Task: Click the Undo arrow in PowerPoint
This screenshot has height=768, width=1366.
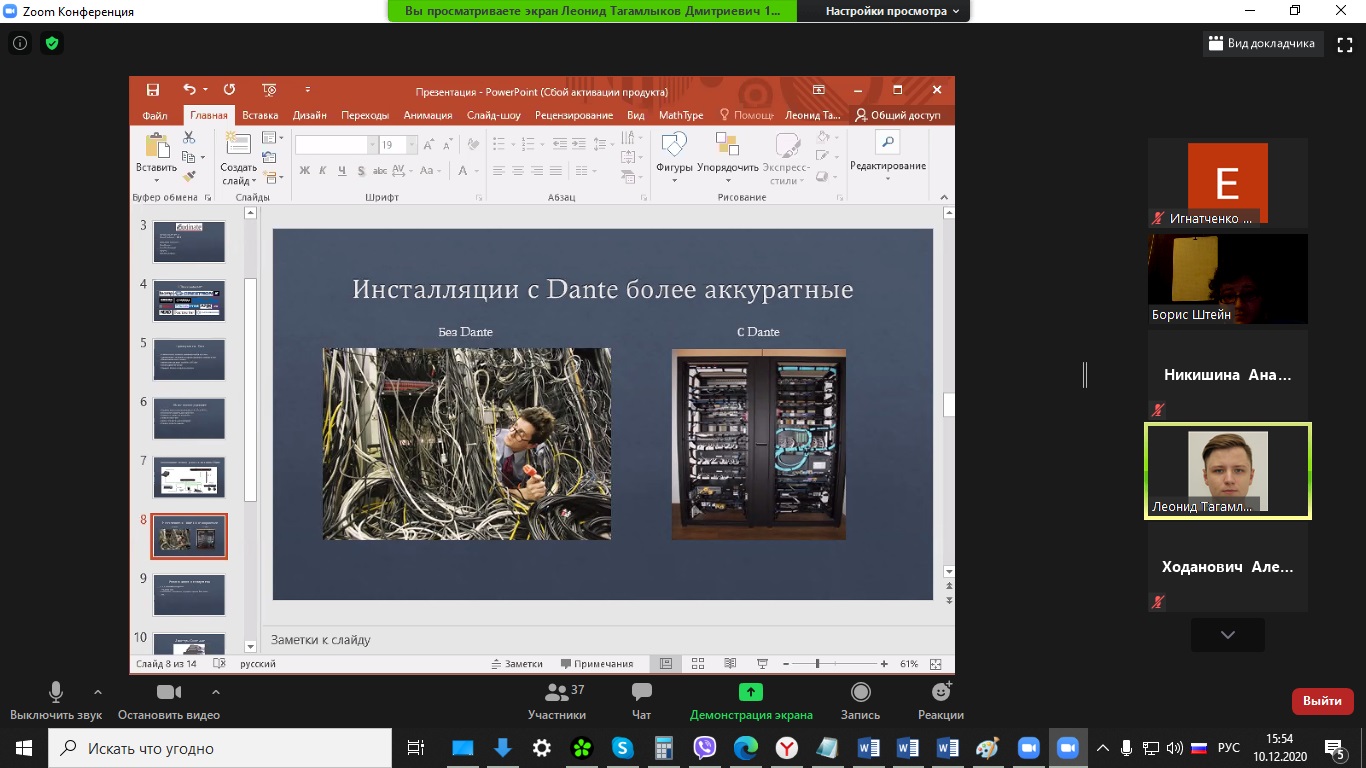Action: [x=190, y=90]
